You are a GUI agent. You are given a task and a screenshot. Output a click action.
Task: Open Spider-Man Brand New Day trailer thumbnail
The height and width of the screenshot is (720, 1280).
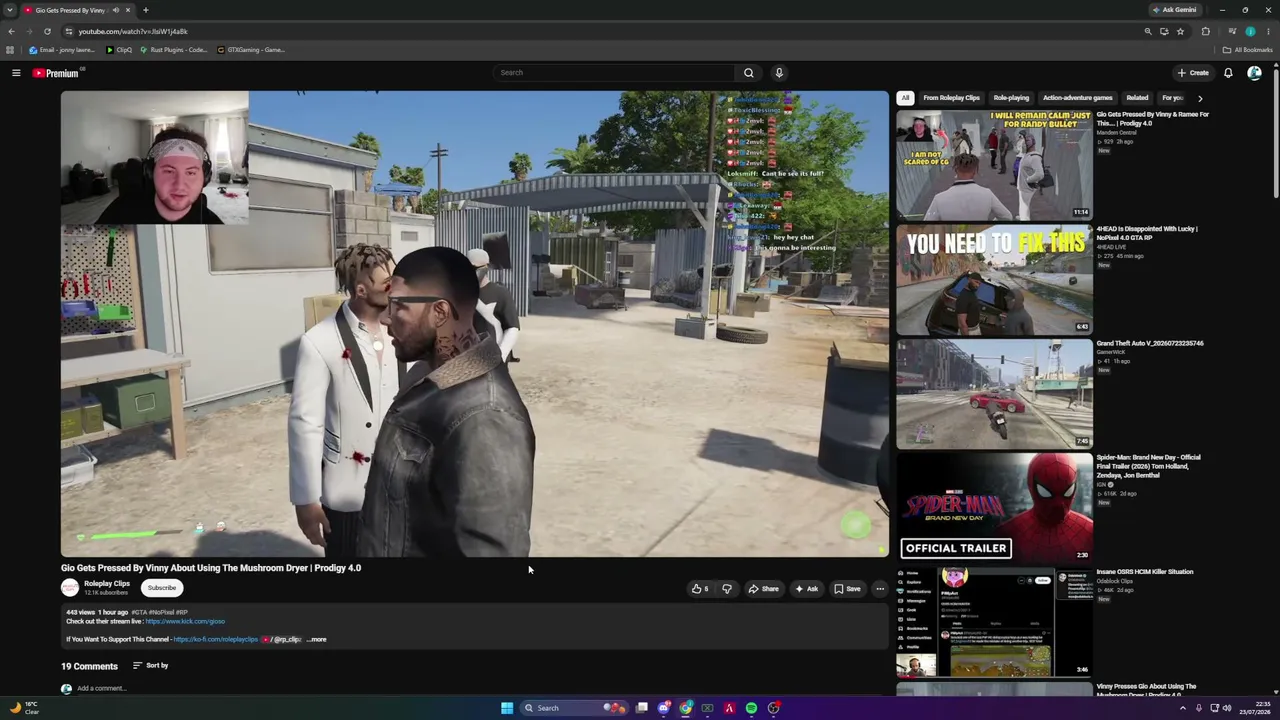point(995,507)
